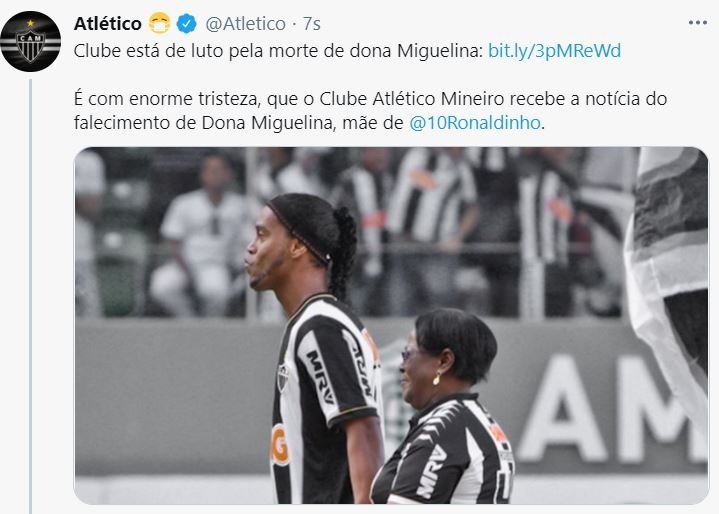Click the gold star above the crest
Viewport: 719px width, 514px height.
(30, 23)
